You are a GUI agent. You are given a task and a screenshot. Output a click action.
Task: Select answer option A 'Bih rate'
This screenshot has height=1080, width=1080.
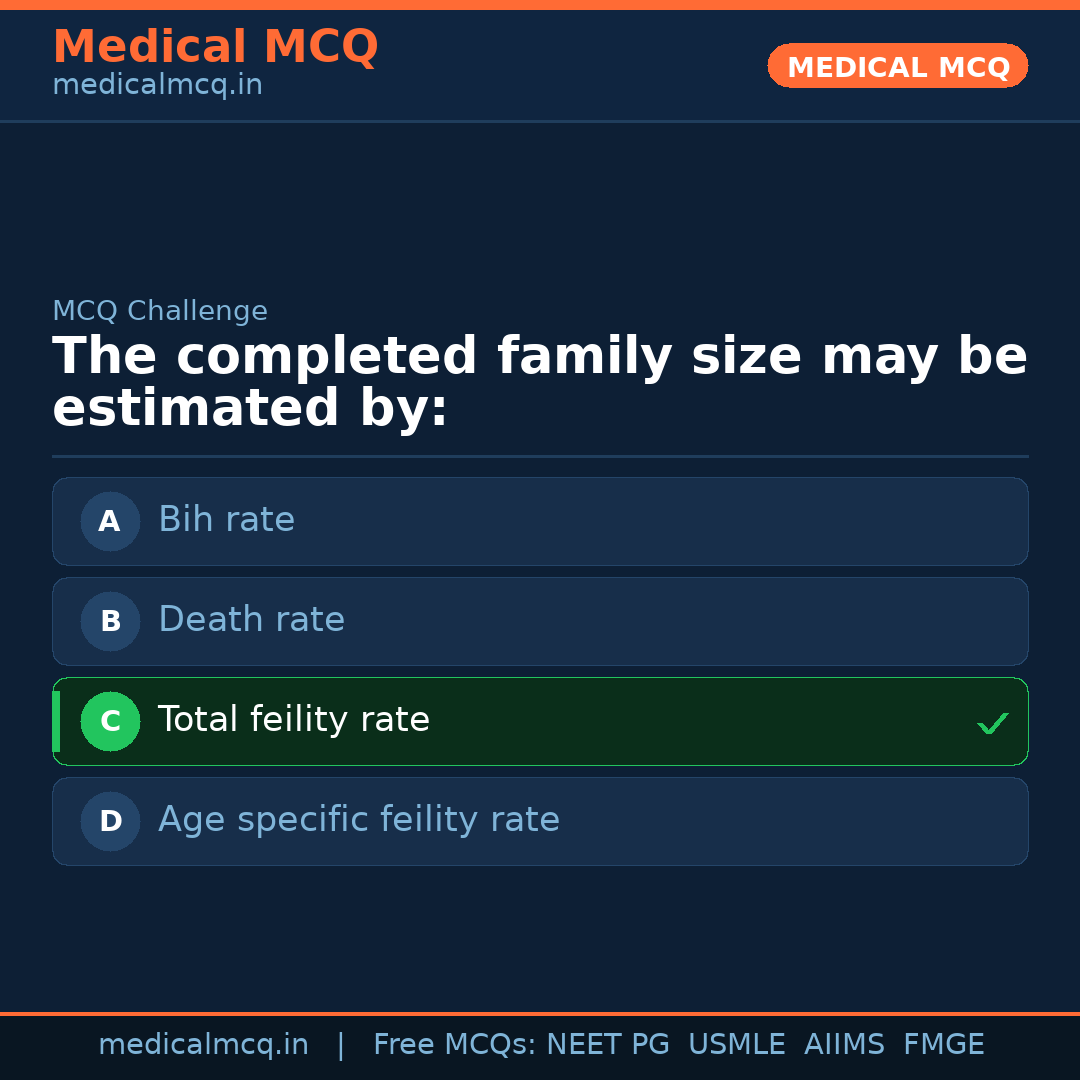540,521
